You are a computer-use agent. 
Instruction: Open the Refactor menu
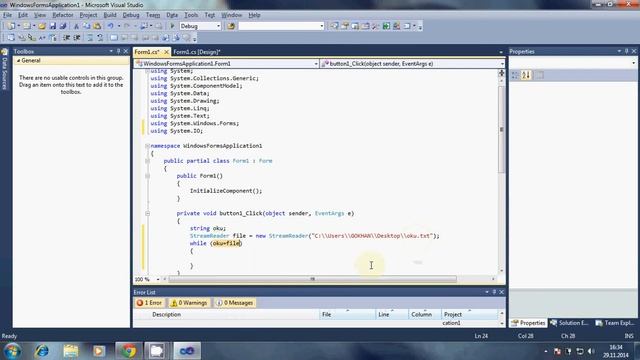point(63,15)
